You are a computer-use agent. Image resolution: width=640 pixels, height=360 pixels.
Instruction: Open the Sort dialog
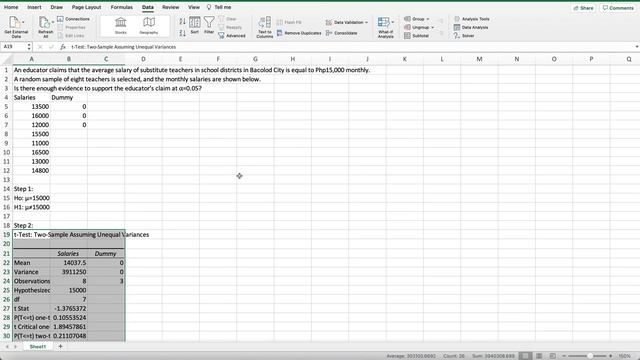click(x=195, y=25)
